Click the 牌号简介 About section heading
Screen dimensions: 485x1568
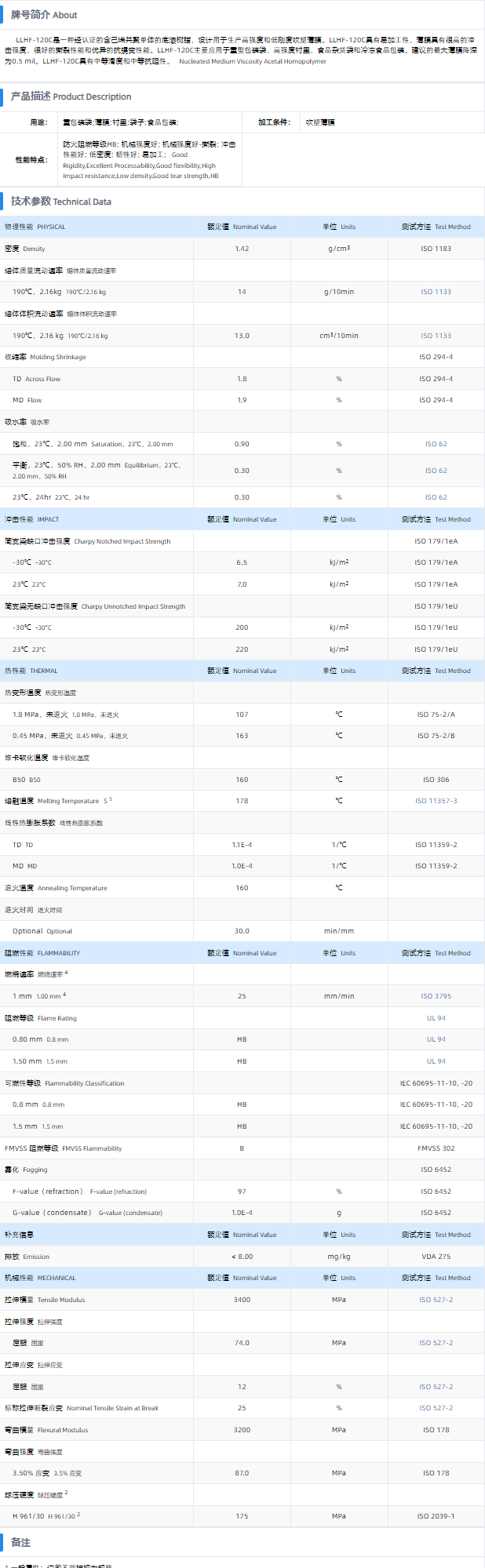[44, 15]
